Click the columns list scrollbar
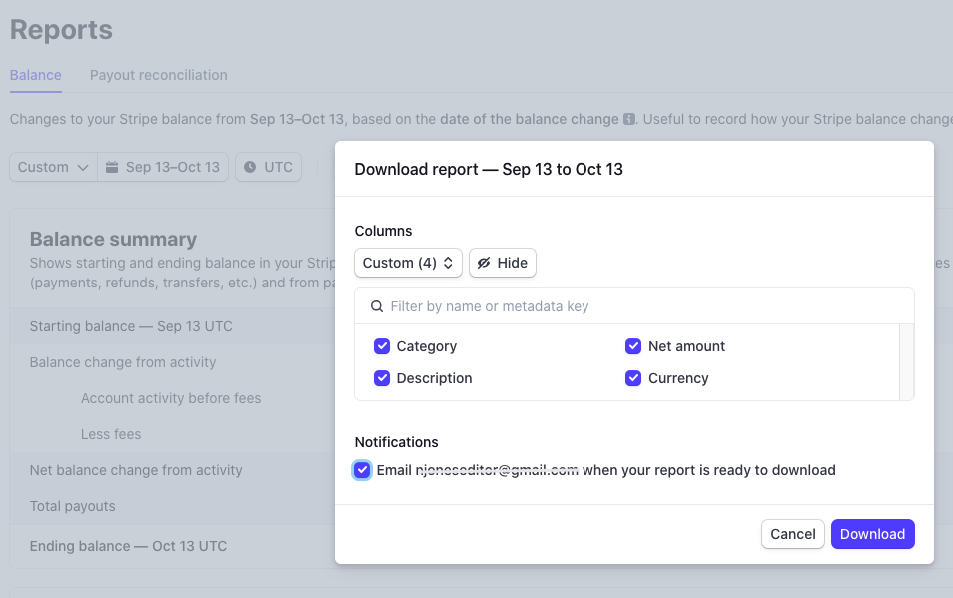This screenshot has width=953, height=598. point(907,361)
